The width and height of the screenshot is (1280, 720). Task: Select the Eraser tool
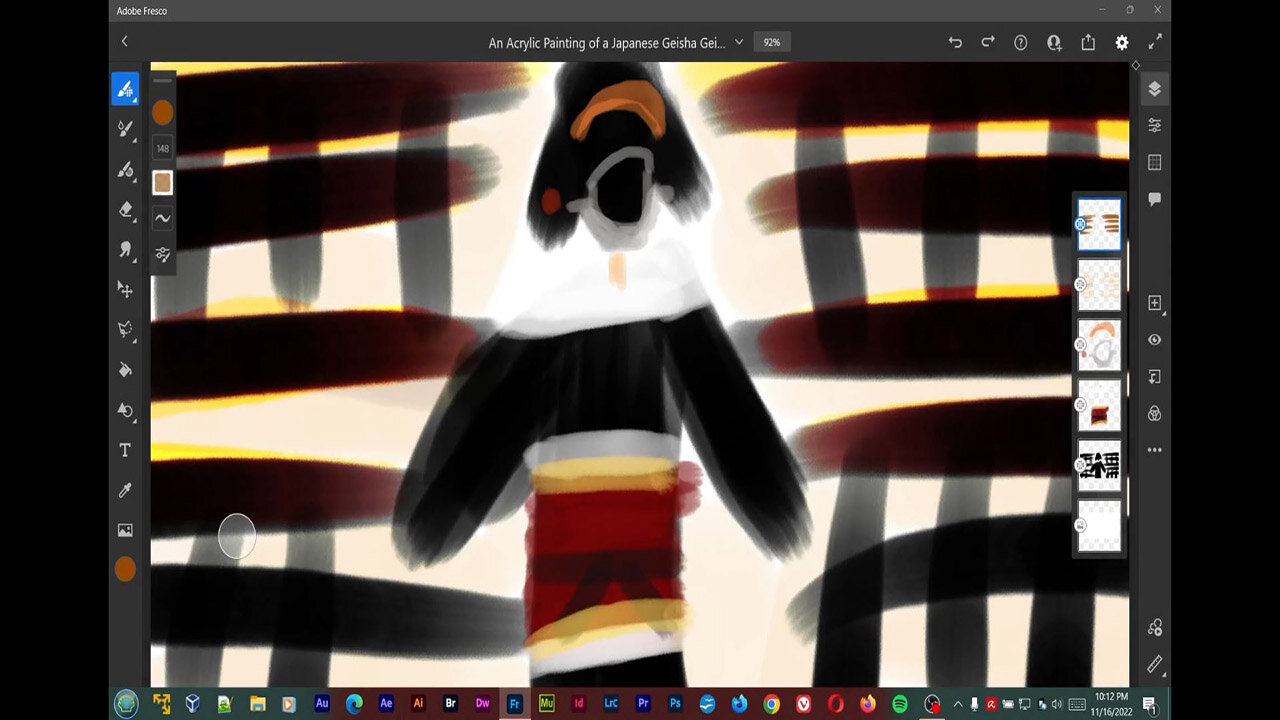pyautogui.click(x=125, y=209)
